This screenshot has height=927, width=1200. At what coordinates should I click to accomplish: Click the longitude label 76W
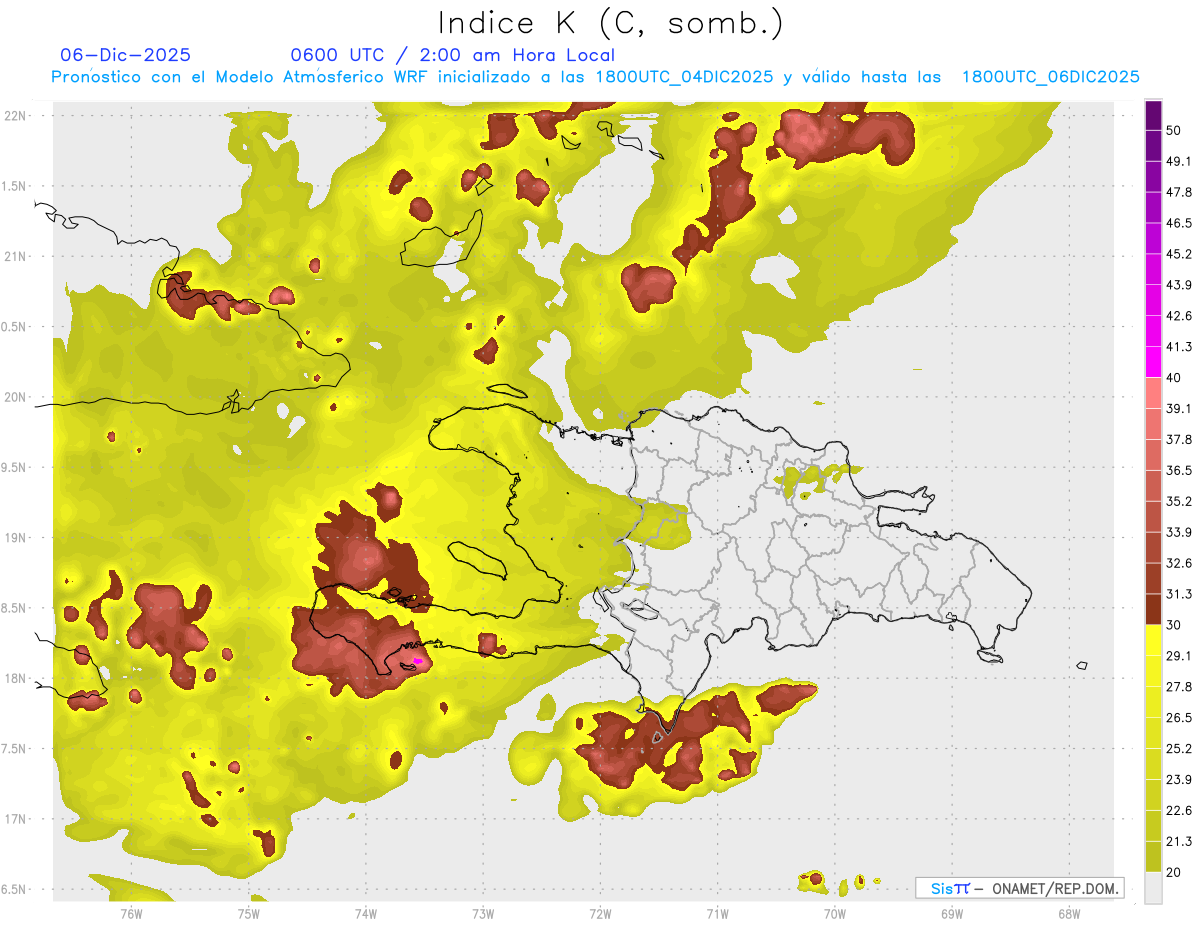(131, 913)
